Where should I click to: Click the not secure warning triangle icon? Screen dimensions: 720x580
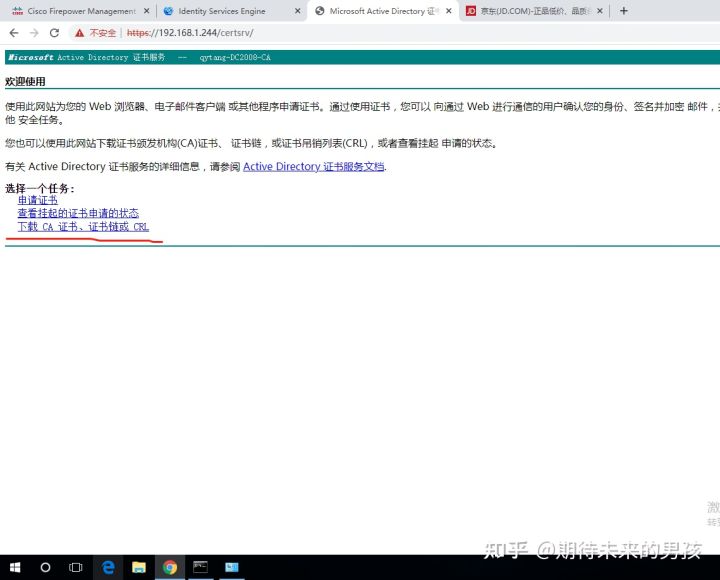tap(79, 33)
